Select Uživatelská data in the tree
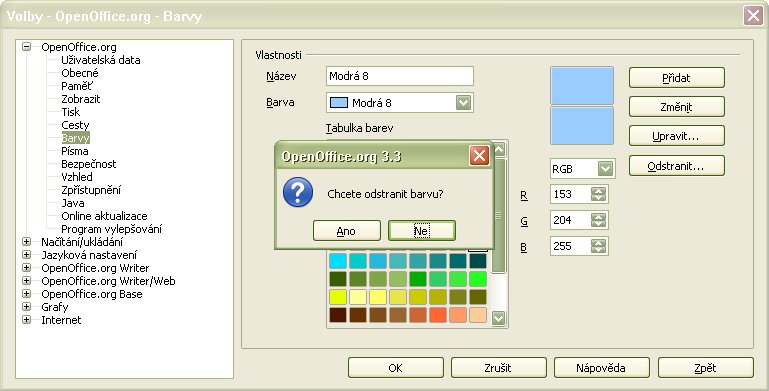Screen dimensions: 769x391 101,60
